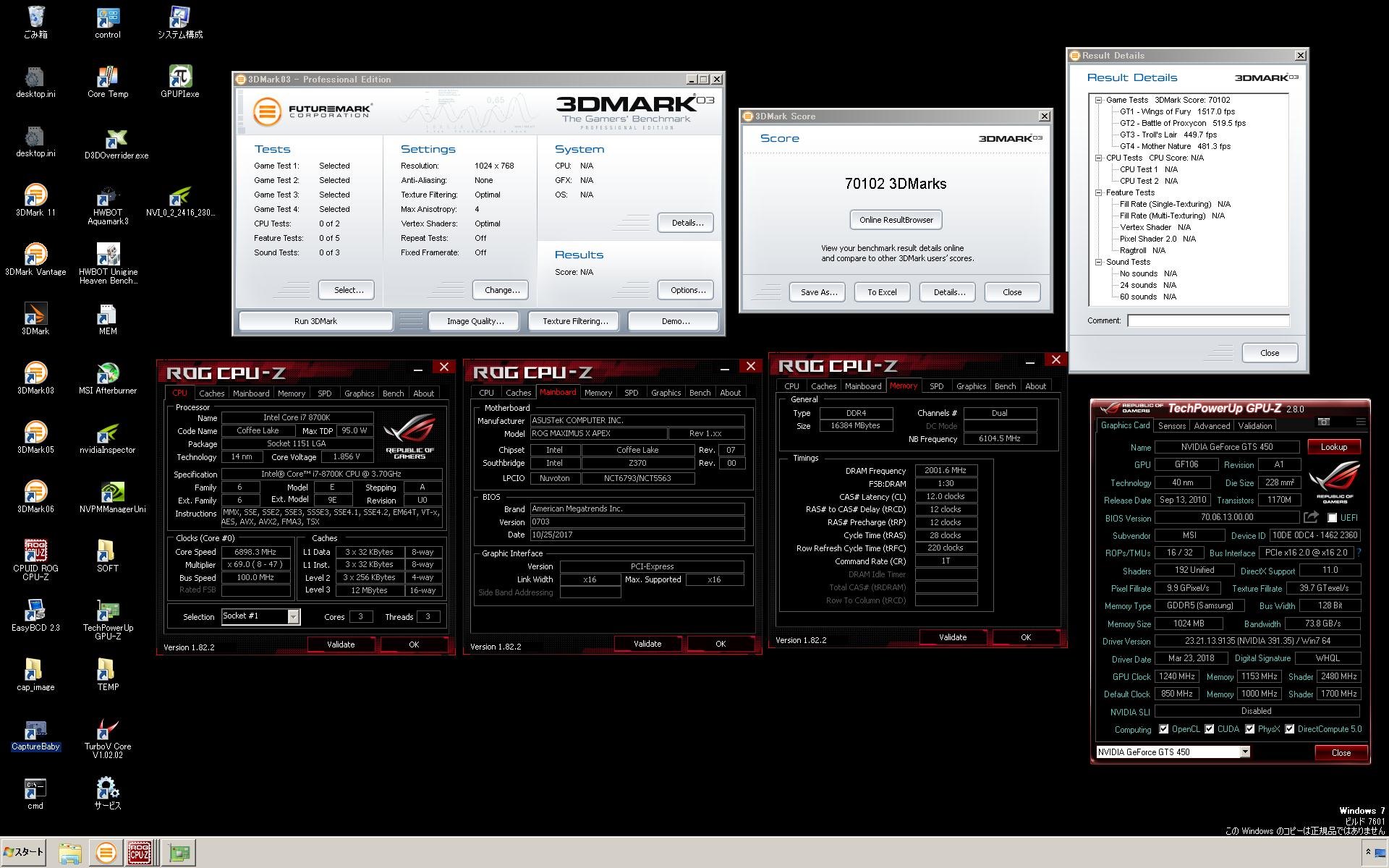Screen dimensions: 1389x868
Task: Click the Bus Interface question mark icon
Action: [1359, 553]
